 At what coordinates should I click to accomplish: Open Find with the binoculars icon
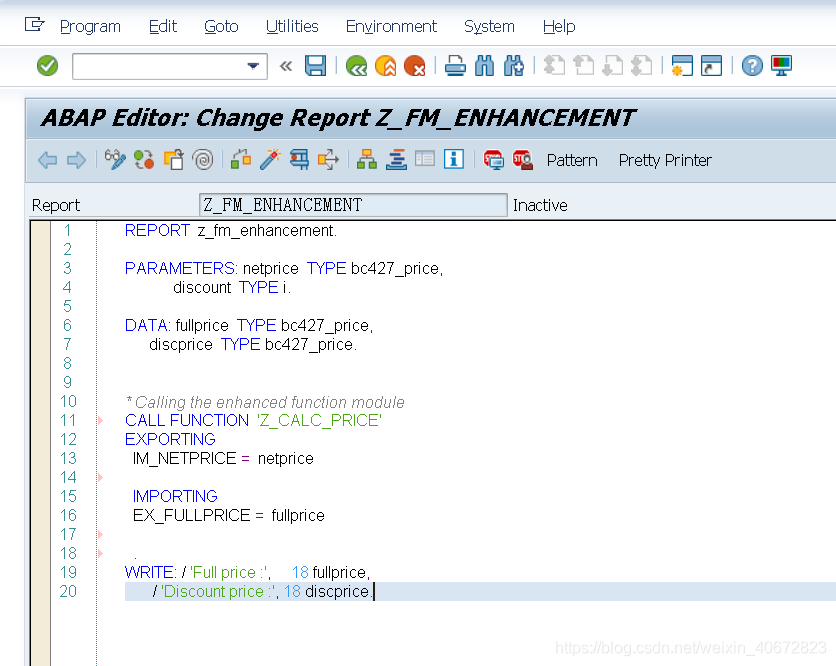click(x=484, y=66)
